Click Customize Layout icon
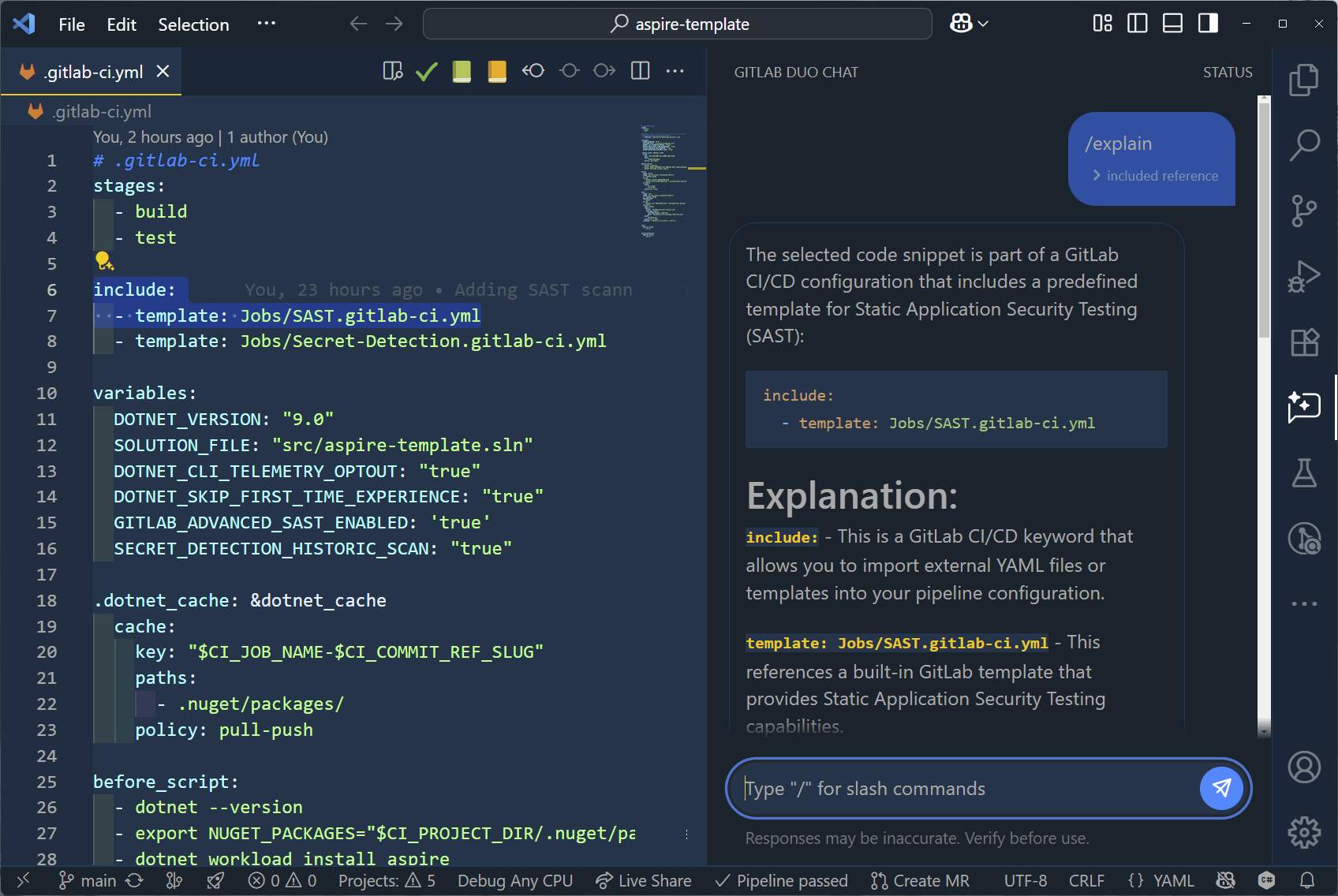The height and width of the screenshot is (896, 1338). tap(1102, 24)
